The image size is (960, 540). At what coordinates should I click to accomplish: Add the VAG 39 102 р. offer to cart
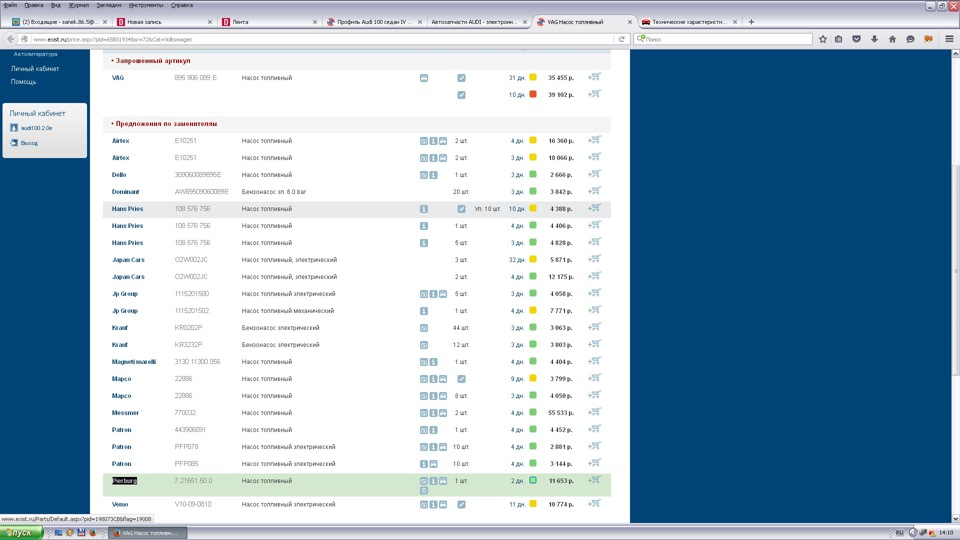pyautogui.click(x=594, y=94)
